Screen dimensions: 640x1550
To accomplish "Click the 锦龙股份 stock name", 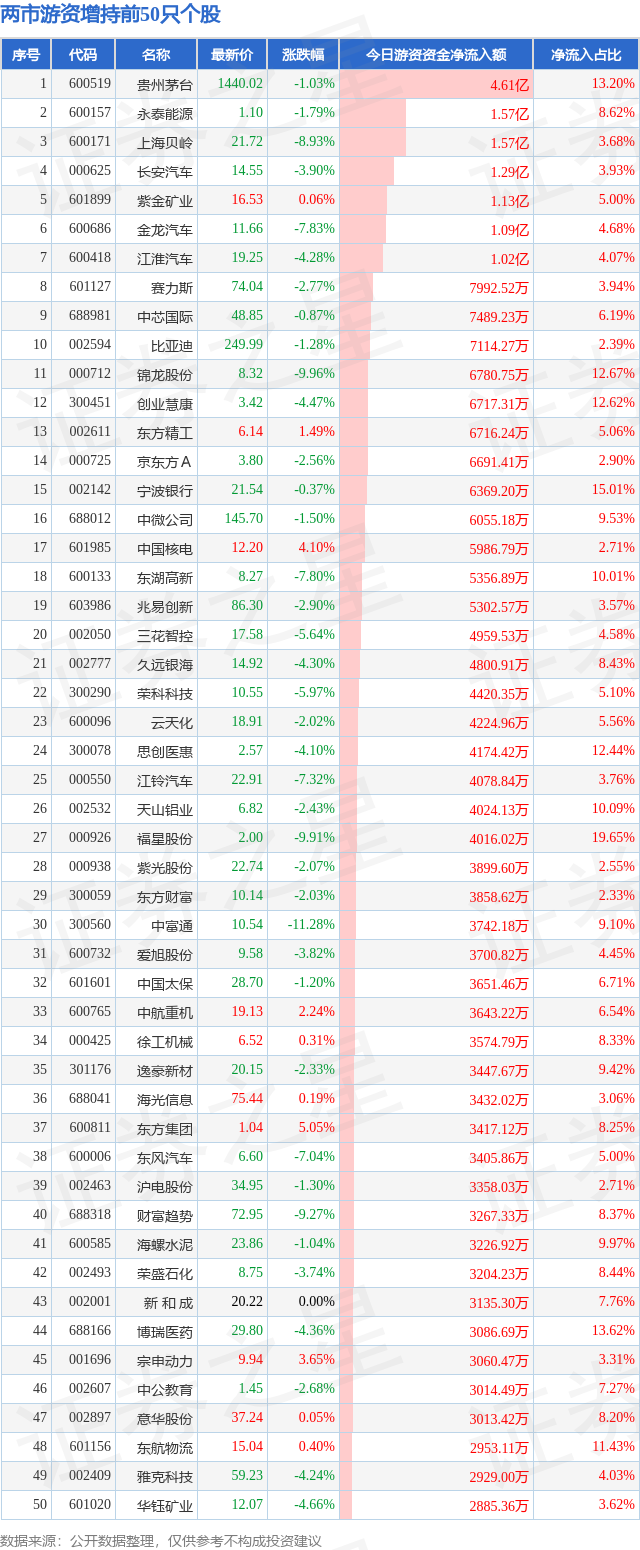I will [x=165, y=375].
